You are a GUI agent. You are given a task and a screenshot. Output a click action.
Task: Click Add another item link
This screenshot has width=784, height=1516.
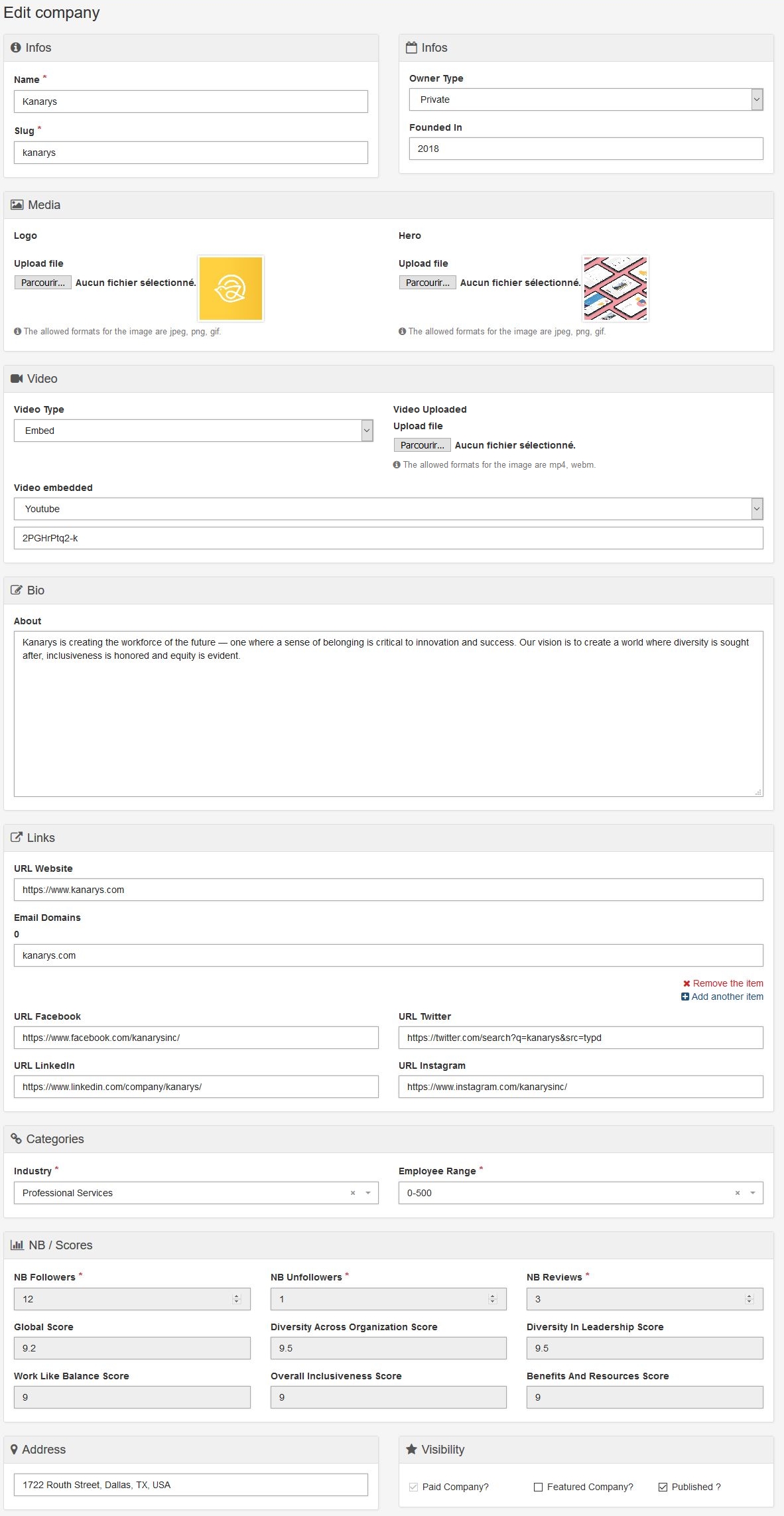722,997
